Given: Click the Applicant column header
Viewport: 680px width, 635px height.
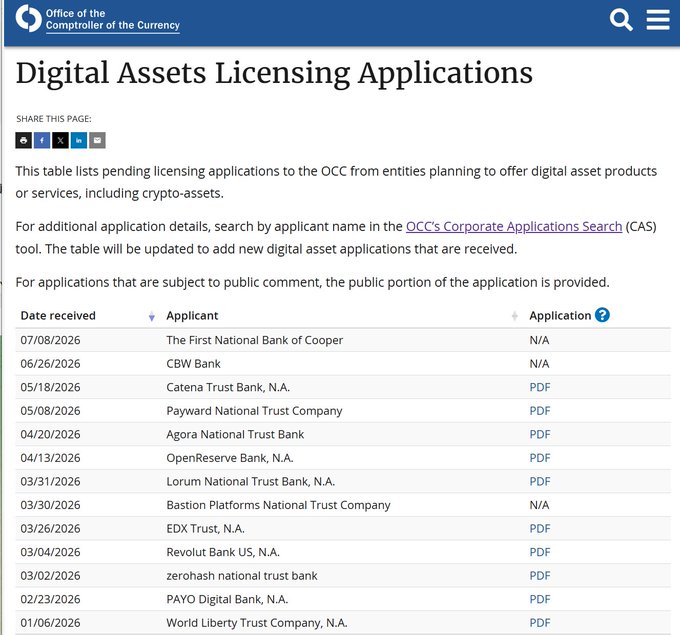Looking at the screenshot, I should 192,316.
